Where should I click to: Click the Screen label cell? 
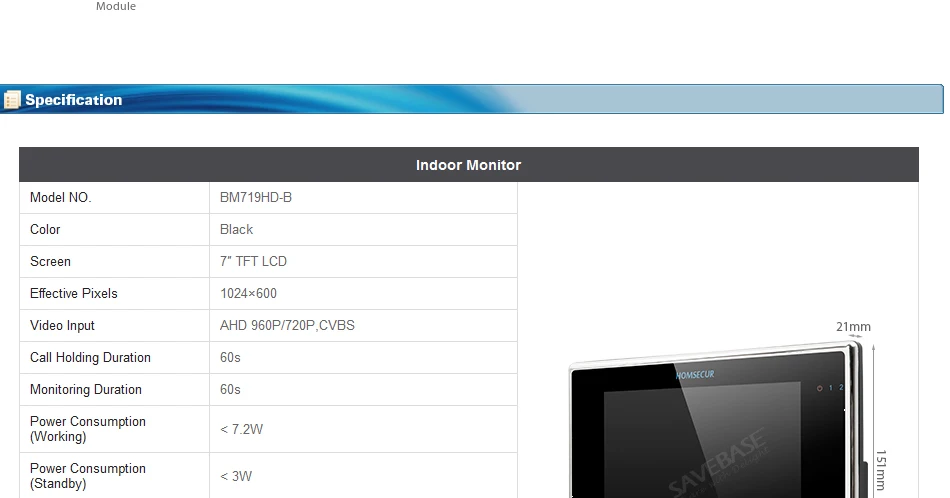tap(115, 262)
